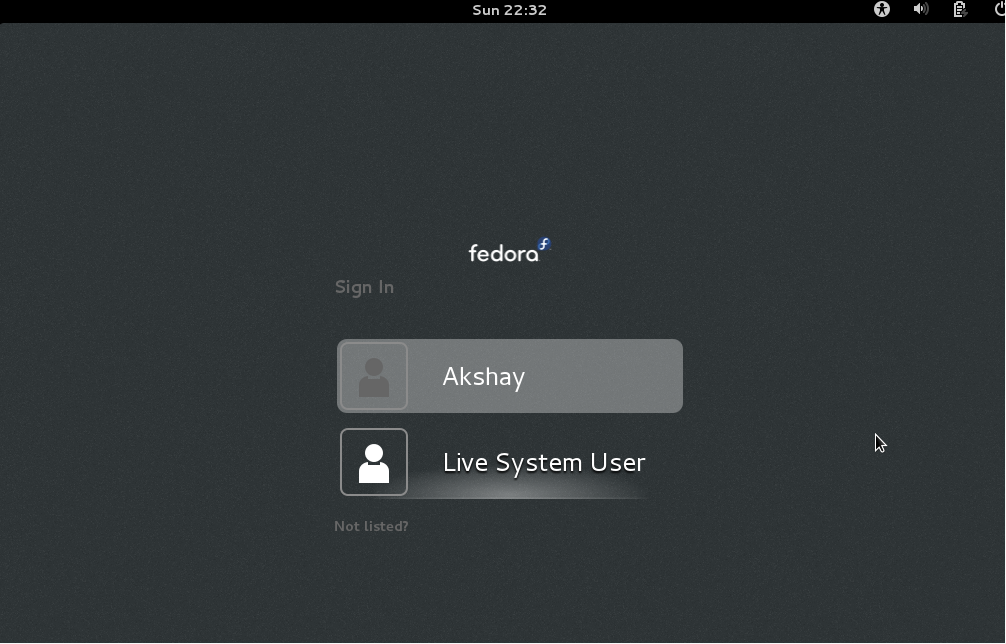Click the blue Fedora f emblem
The image size is (1006, 644).
click(x=544, y=244)
